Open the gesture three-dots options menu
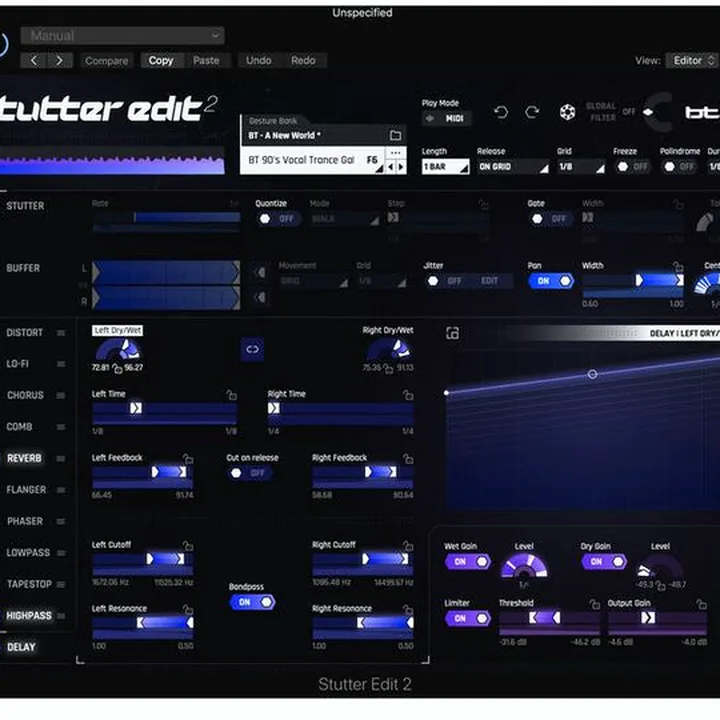Image resolution: width=720 pixels, height=720 pixels. click(395, 152)
